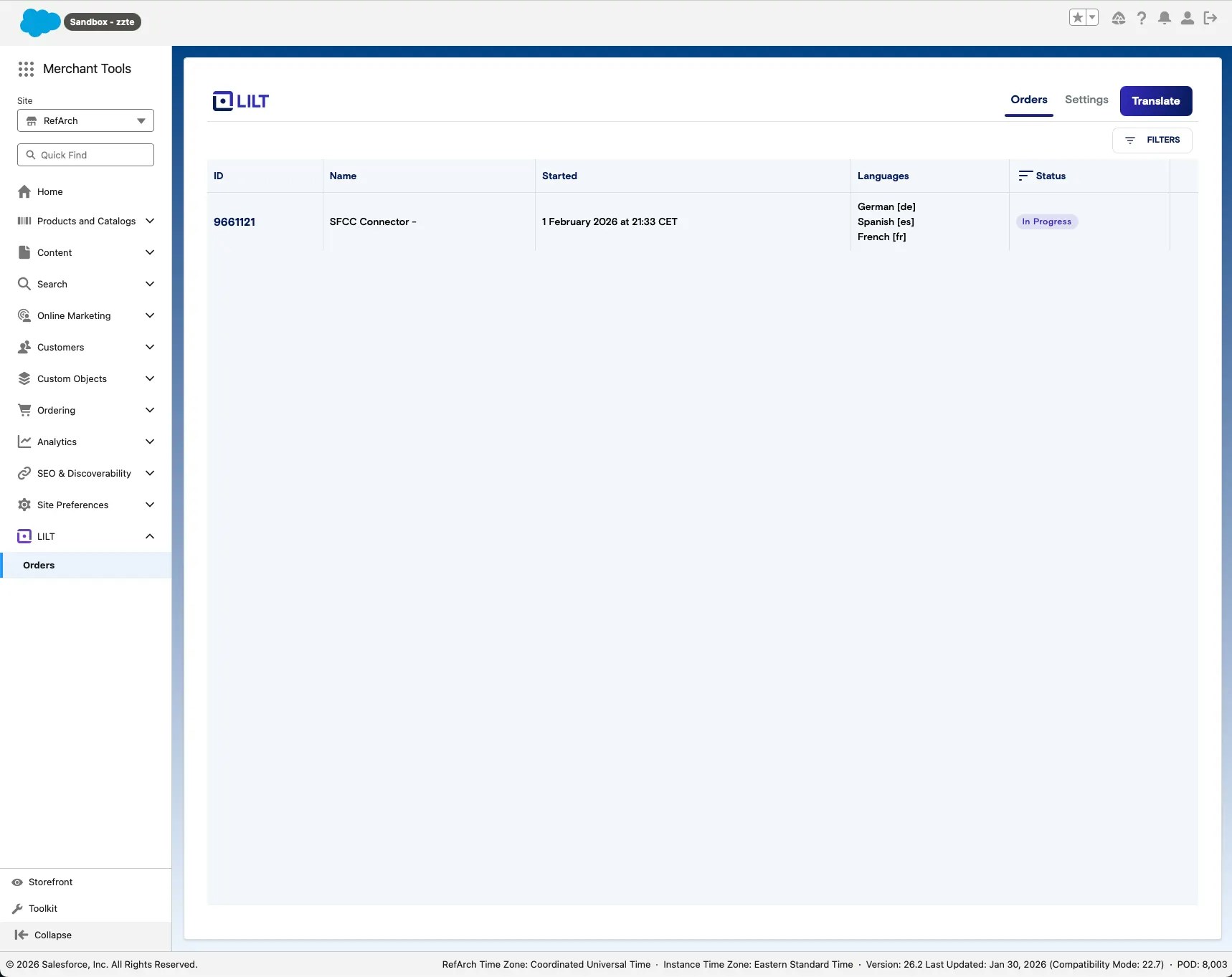Image resolution: width=1232 pixels, height=977 pixels.
Task: Open the help question mark icon
Action: click(x=1142, y=18)
